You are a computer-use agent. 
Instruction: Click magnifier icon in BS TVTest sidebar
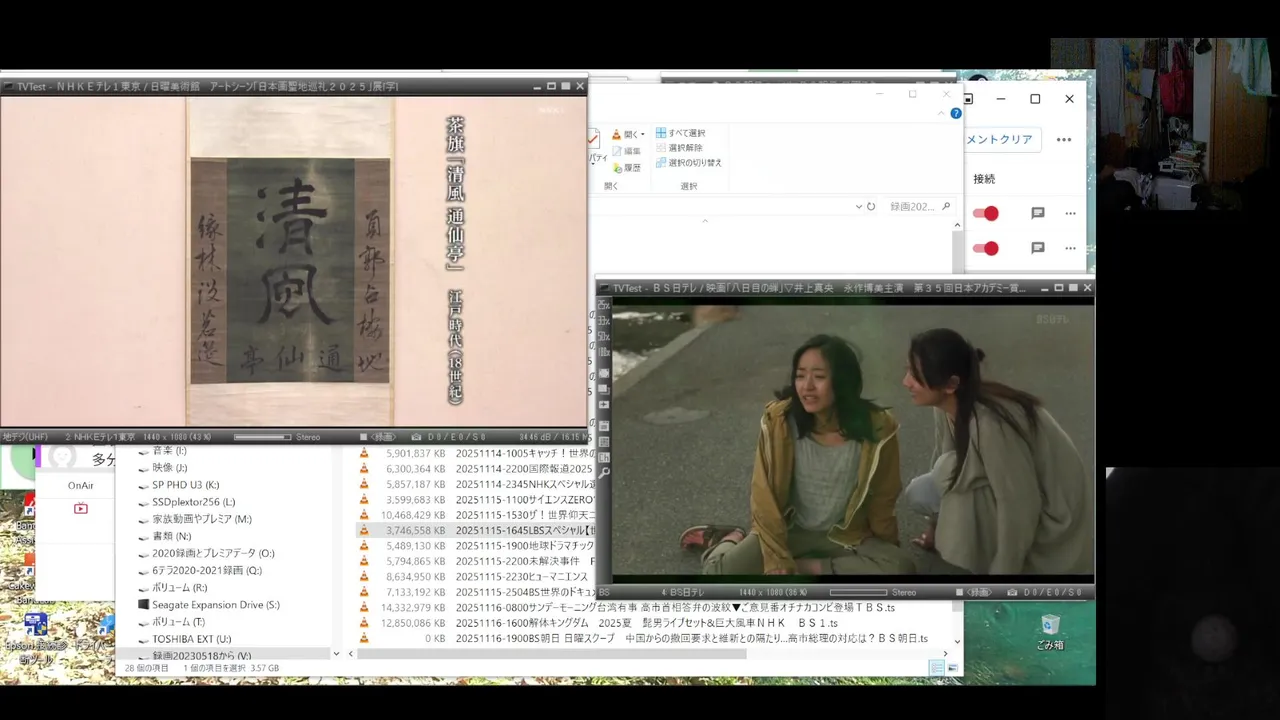[604, 472]
